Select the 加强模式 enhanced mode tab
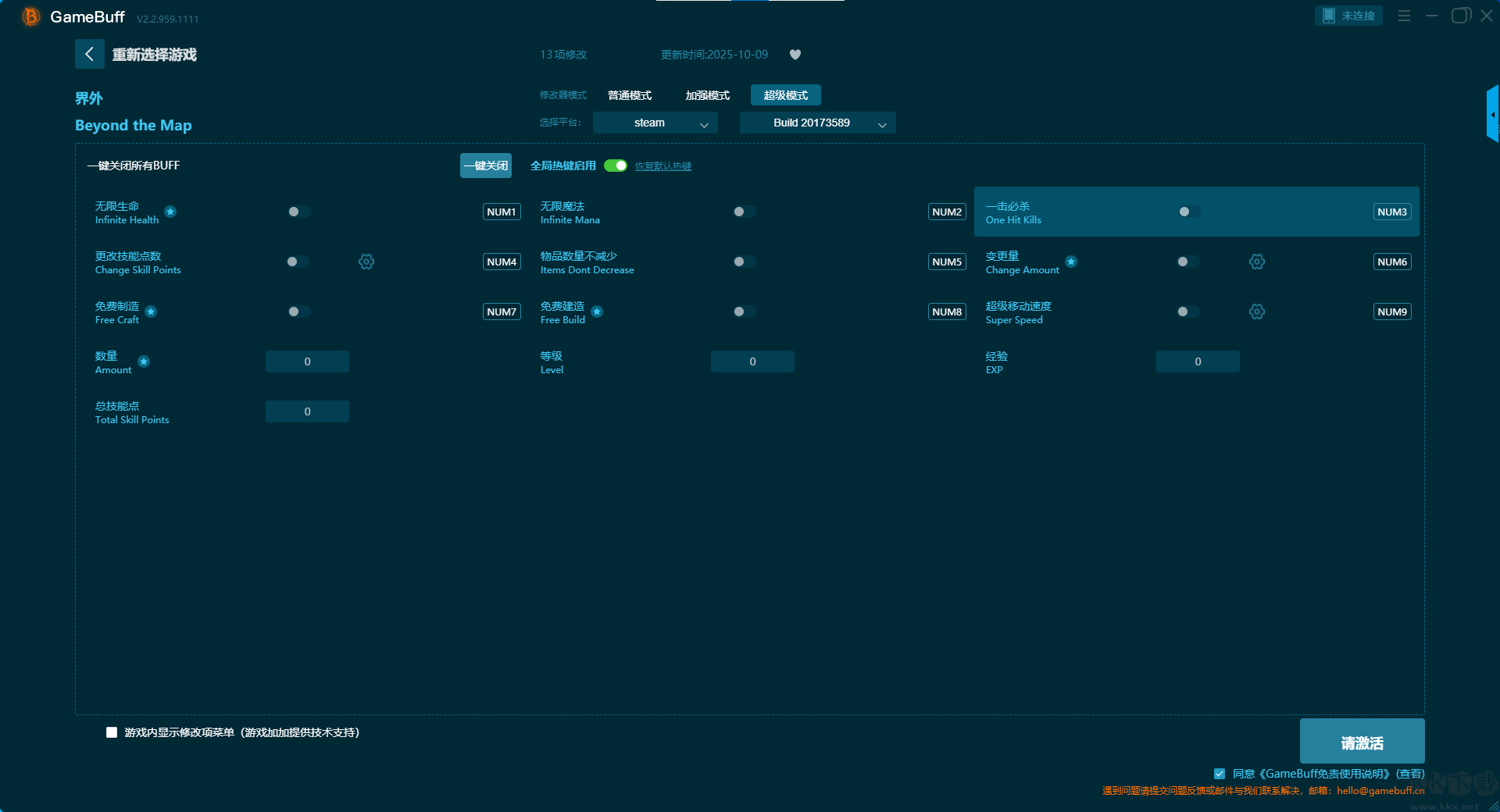The height and width of the screenshot is (812, 1500). click(707, 95)
